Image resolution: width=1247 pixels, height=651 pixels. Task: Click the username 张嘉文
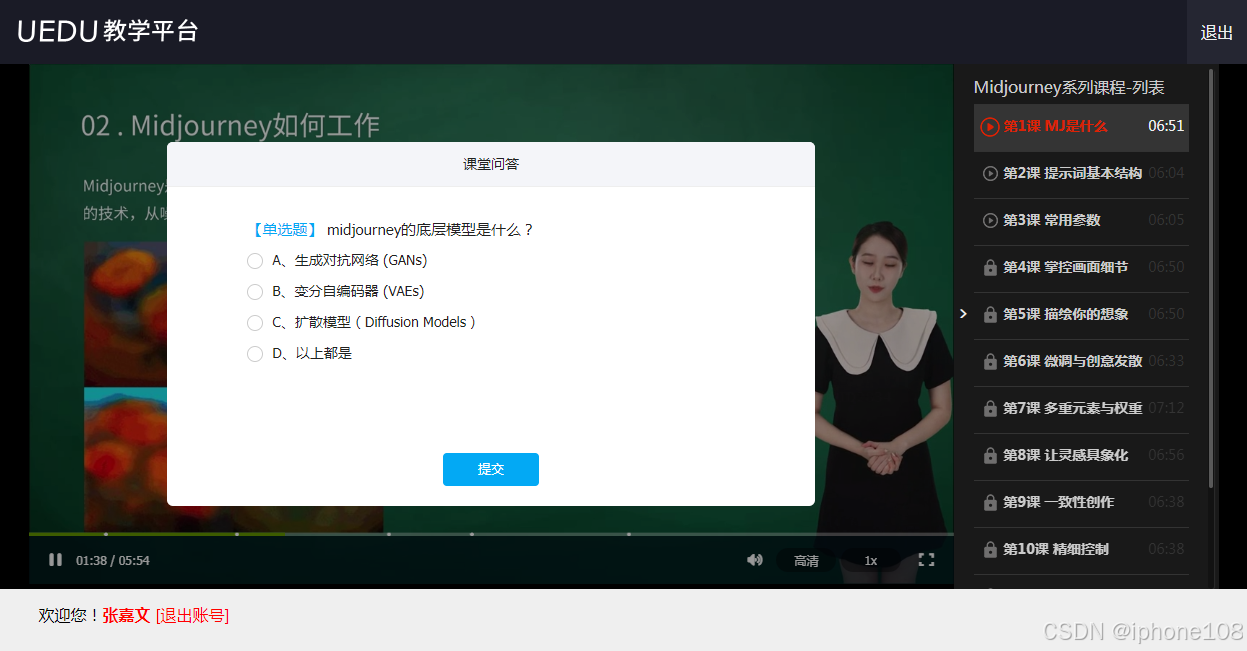click(x=126, y=616)
